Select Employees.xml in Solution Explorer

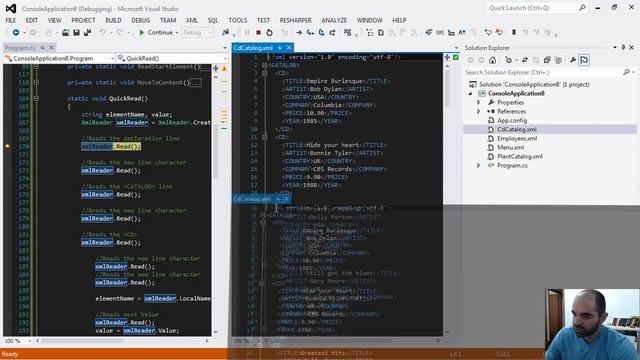tap(517, 138)
